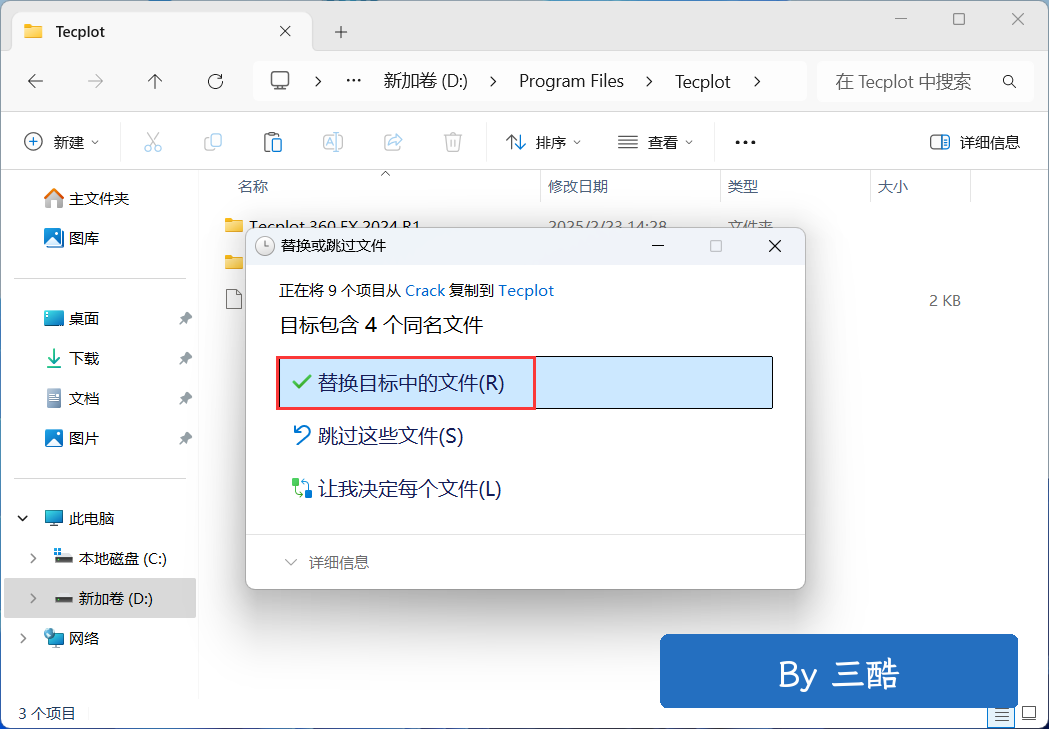Click the computer icon in address bar
Image resolution: width=1049 pixels, height=729 pixels.
click(280, 81)
